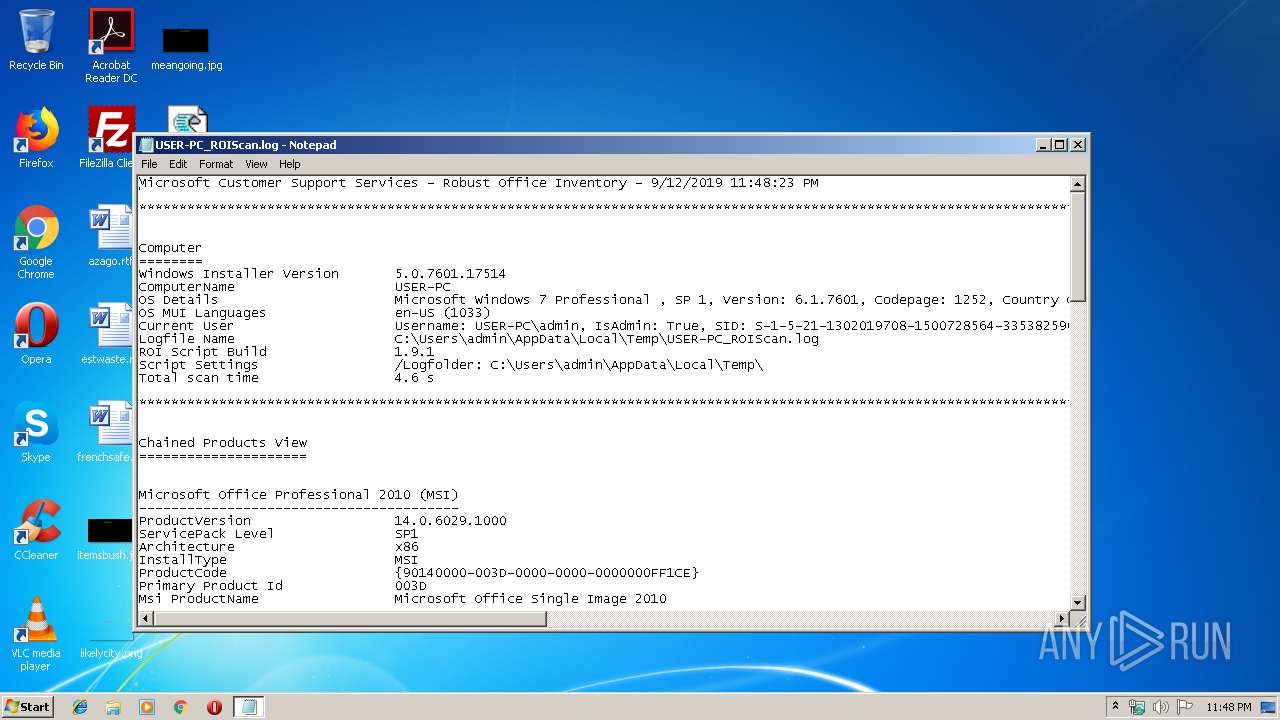Click the '5.0.7601.17514' installer version value
This screenshot has height=720, width=1280.
[450, 274]
